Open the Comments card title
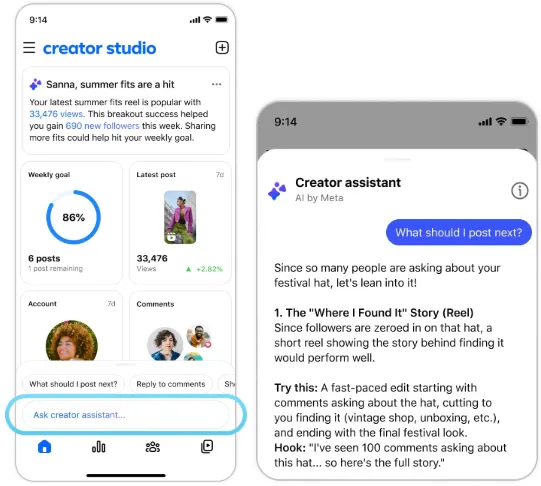The width and height of the screenshot is (541, 486). (155, 304)
